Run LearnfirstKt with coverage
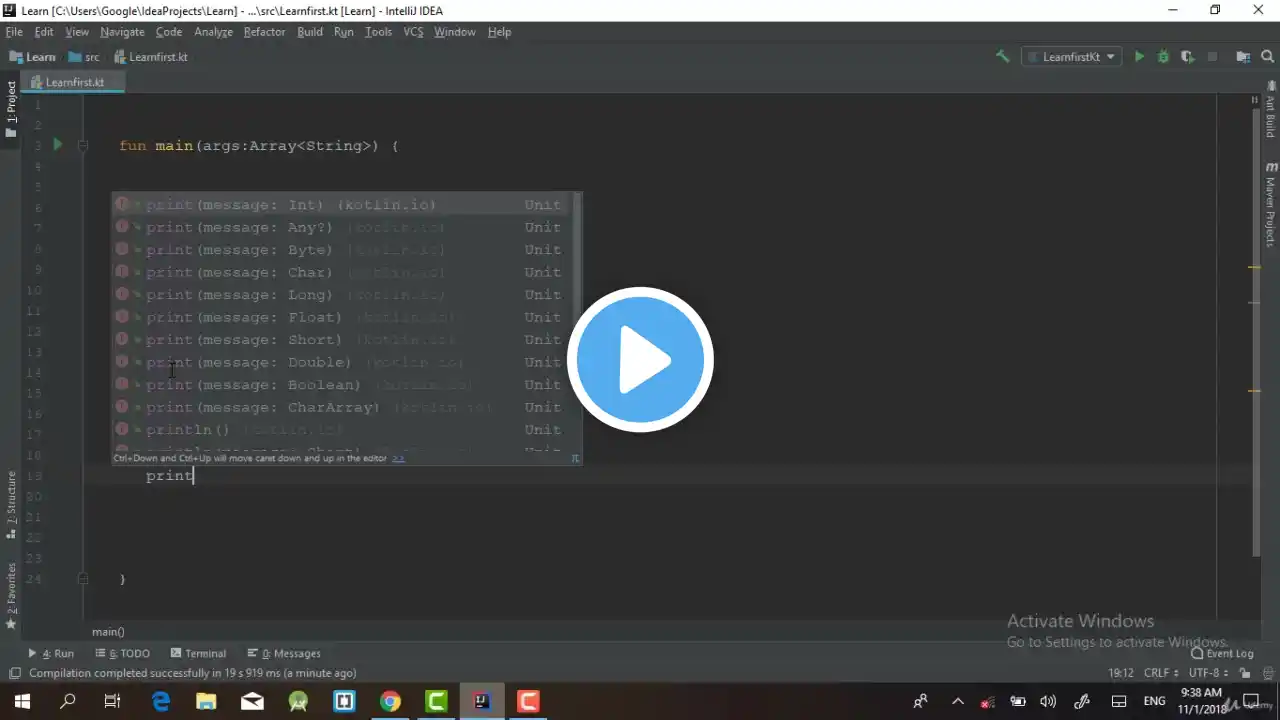This screenshot has width=1280, height=720. [x=1187, y=57]
